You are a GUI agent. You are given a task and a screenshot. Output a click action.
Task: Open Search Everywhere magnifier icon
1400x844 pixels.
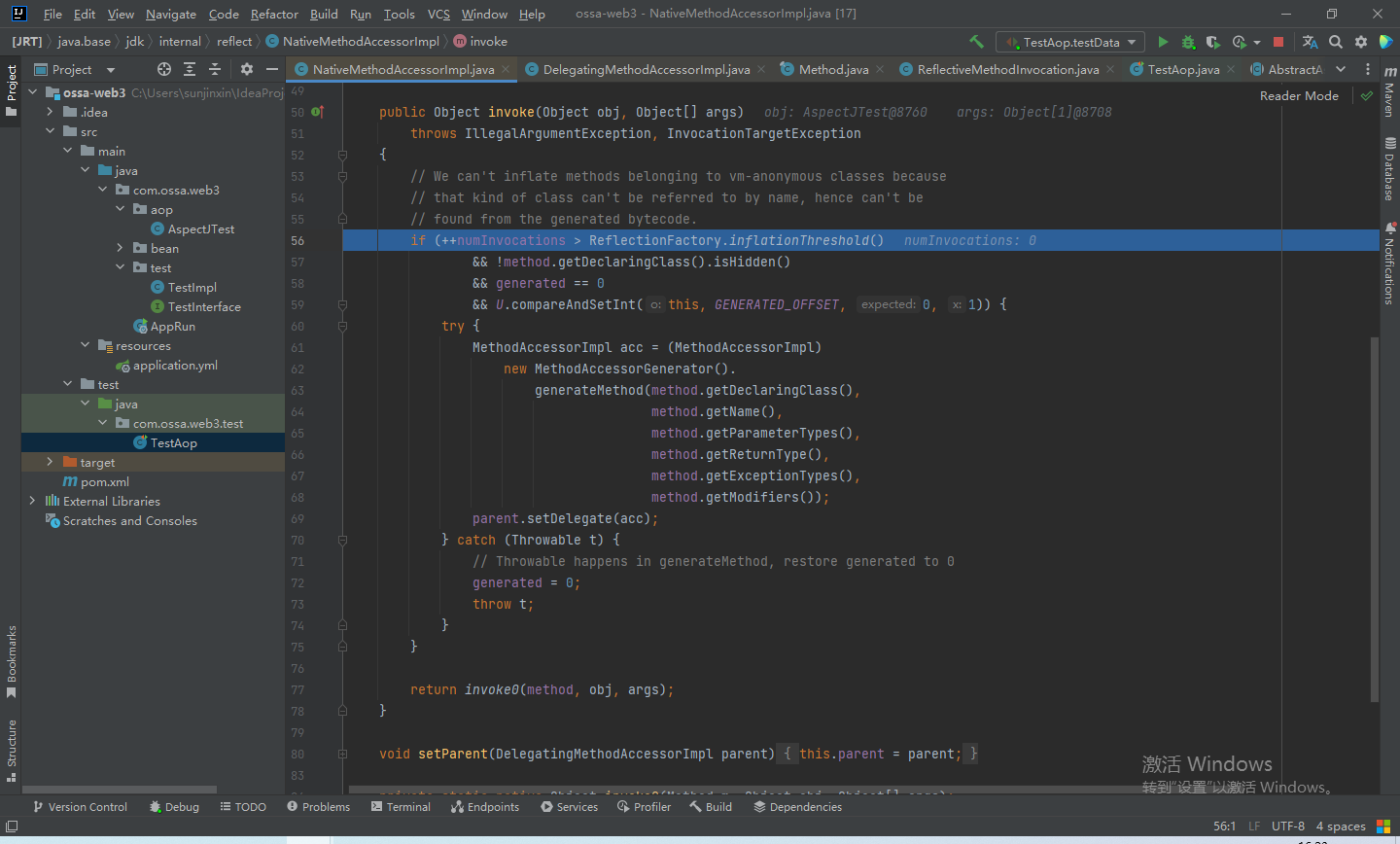(x=1336, y=42)
